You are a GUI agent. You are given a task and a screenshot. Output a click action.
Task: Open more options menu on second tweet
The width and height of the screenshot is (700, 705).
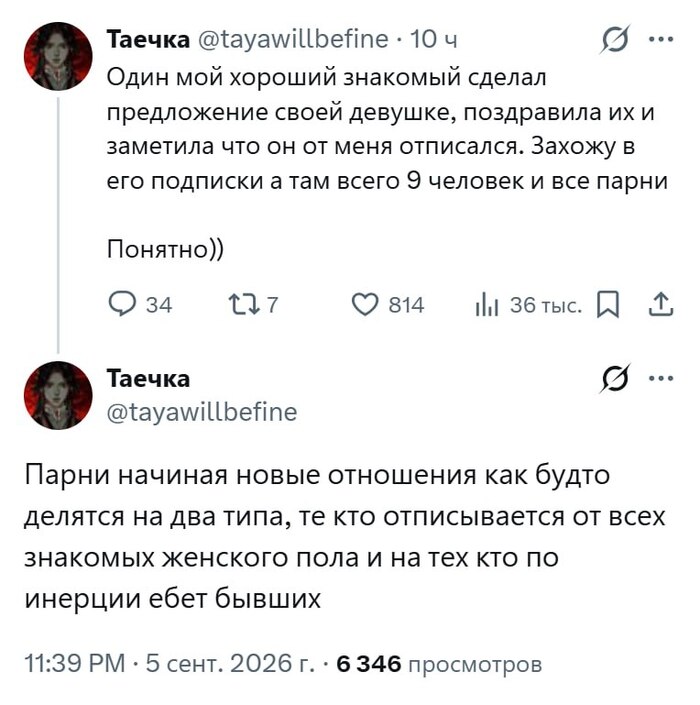(x=661, y=378)
